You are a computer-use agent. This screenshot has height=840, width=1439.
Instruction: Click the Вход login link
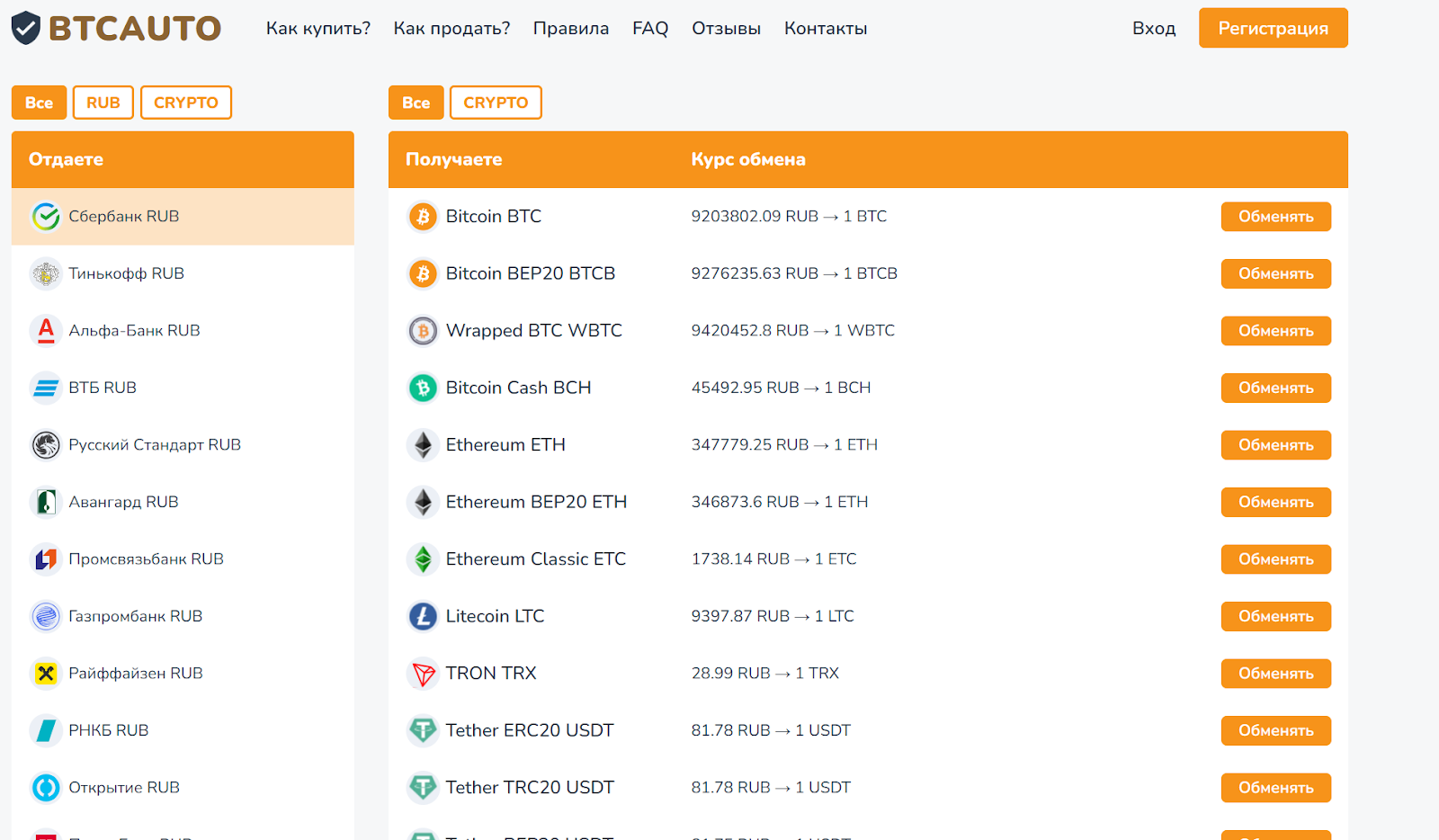point(1154,29)
